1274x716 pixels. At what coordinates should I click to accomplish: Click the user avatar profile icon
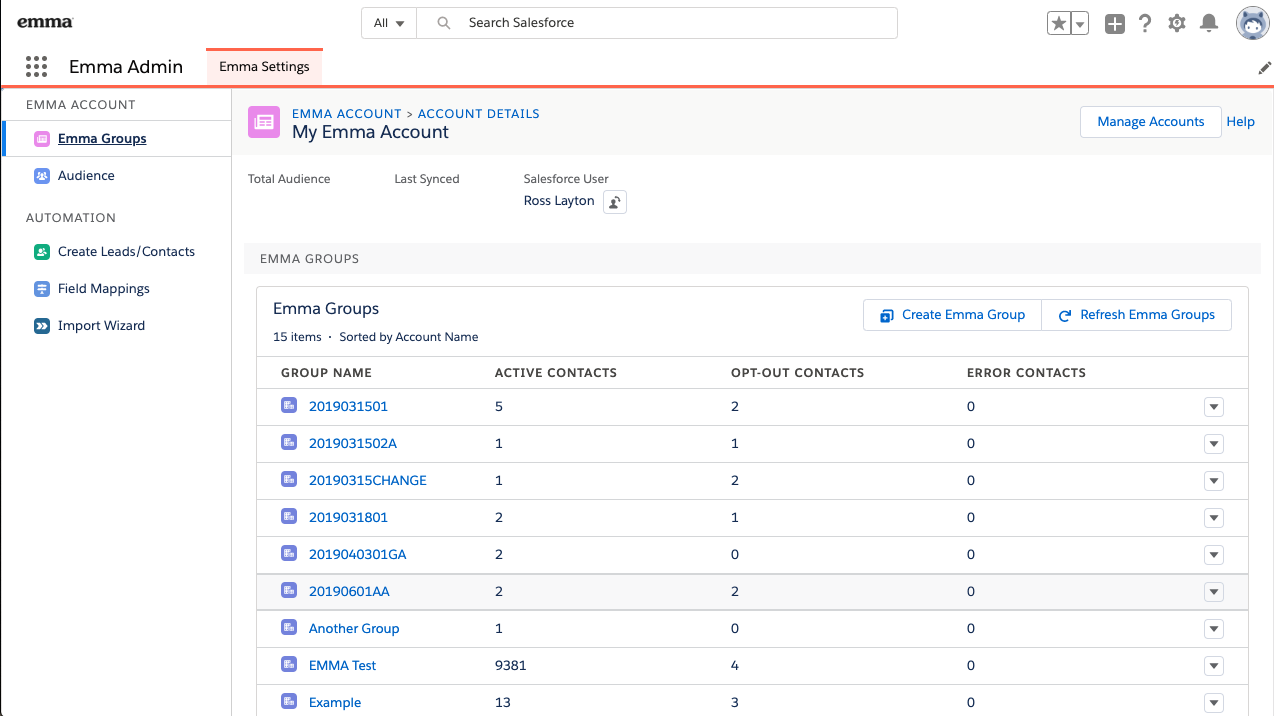coord(1252,23)
